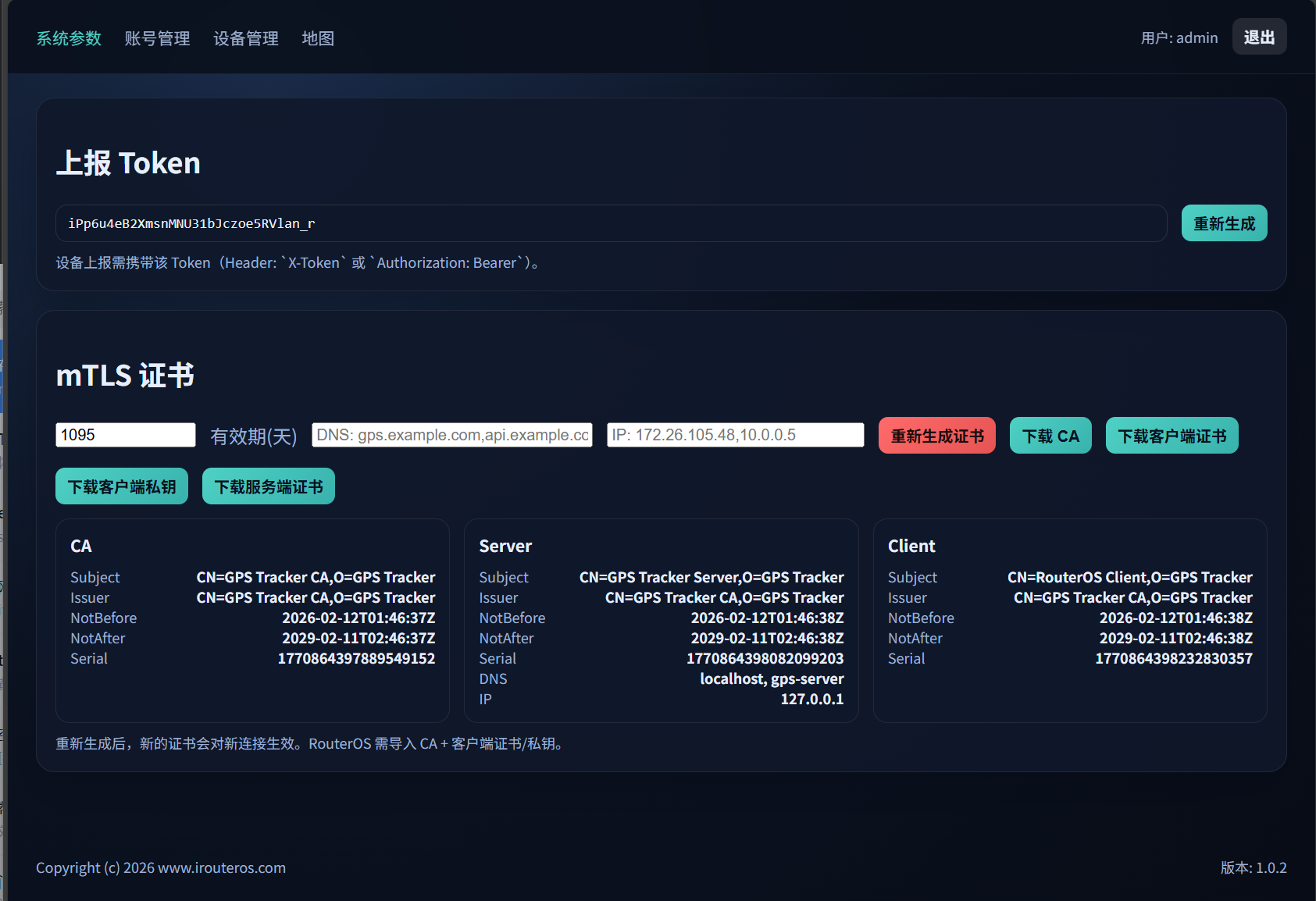Screen dimensions: 1316x901
Task: Go to the 设备管理 tab
Action: tap(246, 38)
